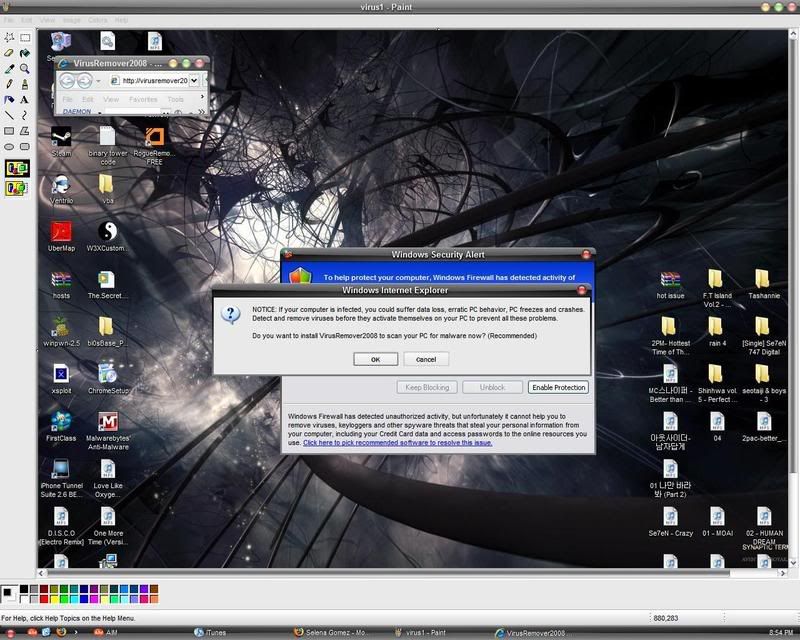800x640 pixels.
Task: Click OK in the Windows Internet Explorer dialog
Action: (x=376, y=359)
